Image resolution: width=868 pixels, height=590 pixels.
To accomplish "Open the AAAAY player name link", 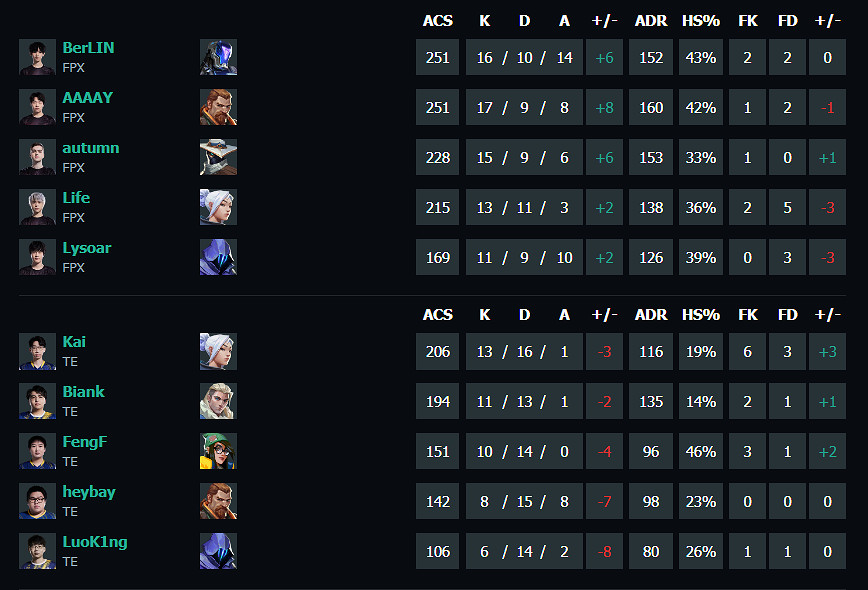I will point(87,98).
